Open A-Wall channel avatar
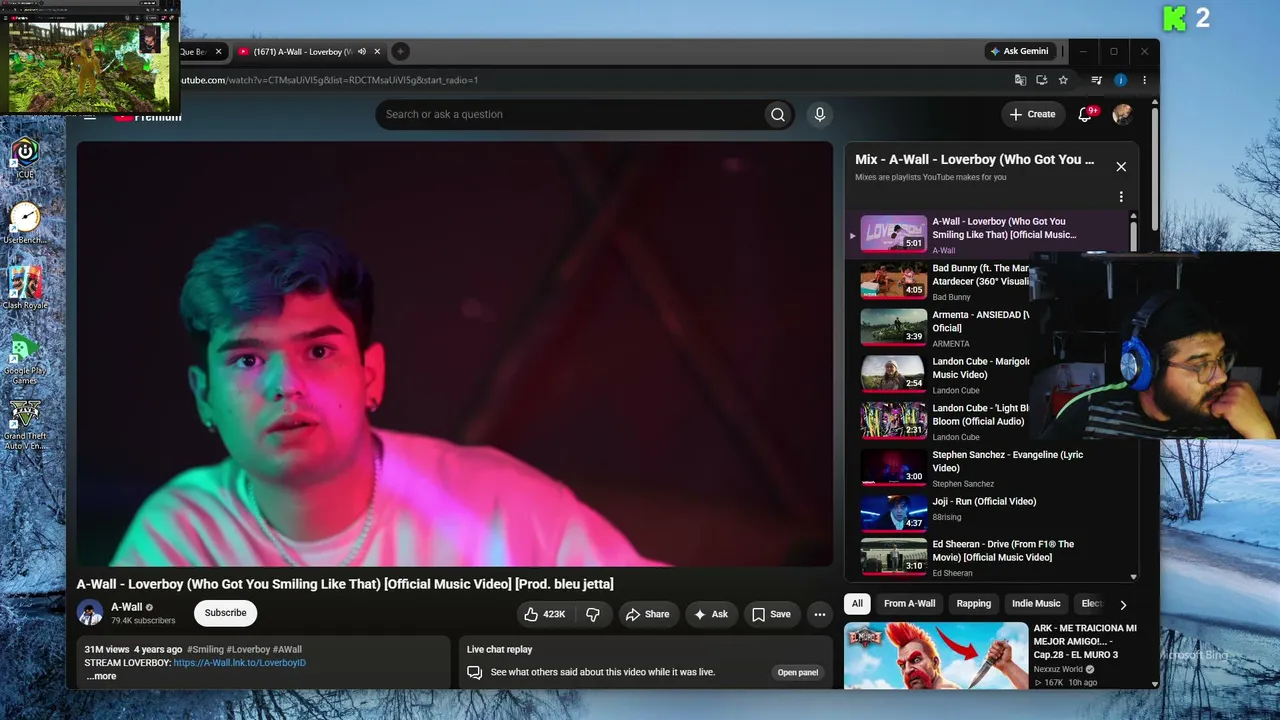Viewport: 1280px width, 720px height. [90, 613]
